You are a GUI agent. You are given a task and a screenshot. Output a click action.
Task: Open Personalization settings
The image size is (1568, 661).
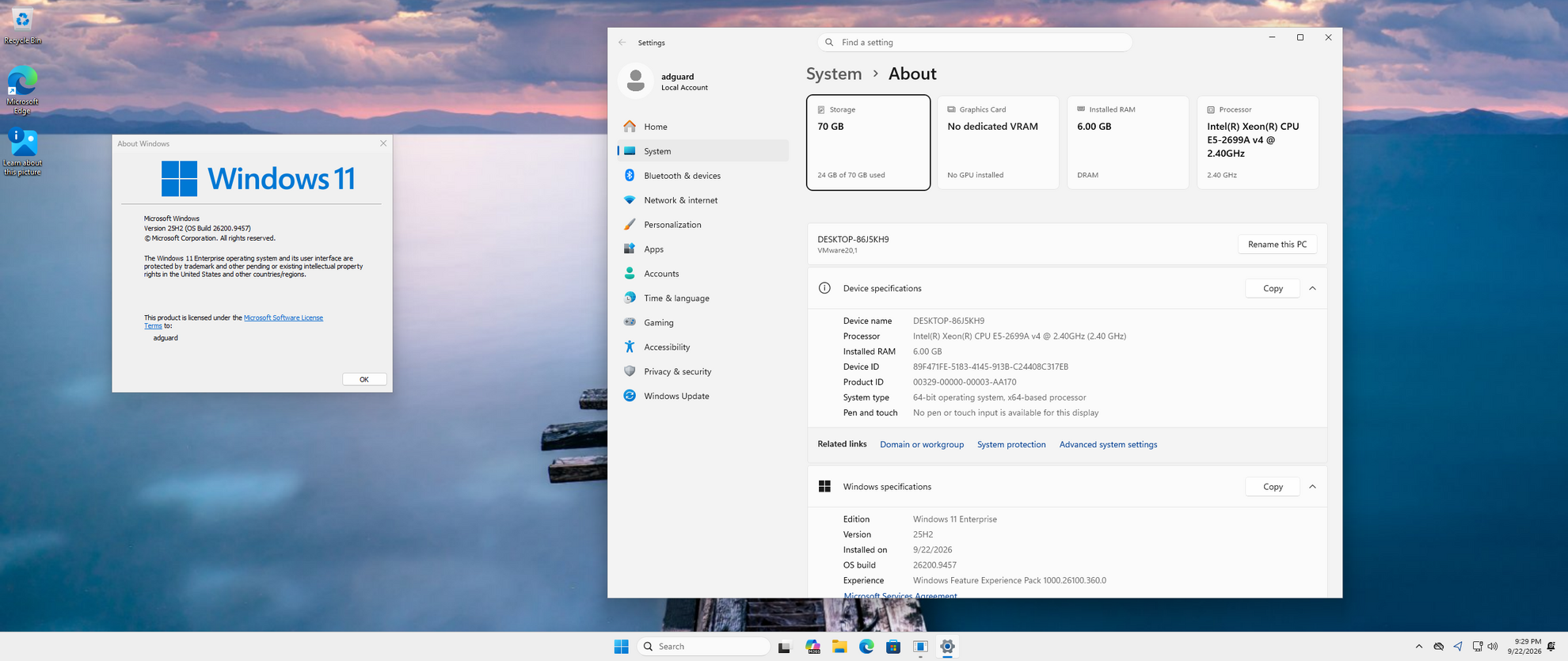click(702, 225)
